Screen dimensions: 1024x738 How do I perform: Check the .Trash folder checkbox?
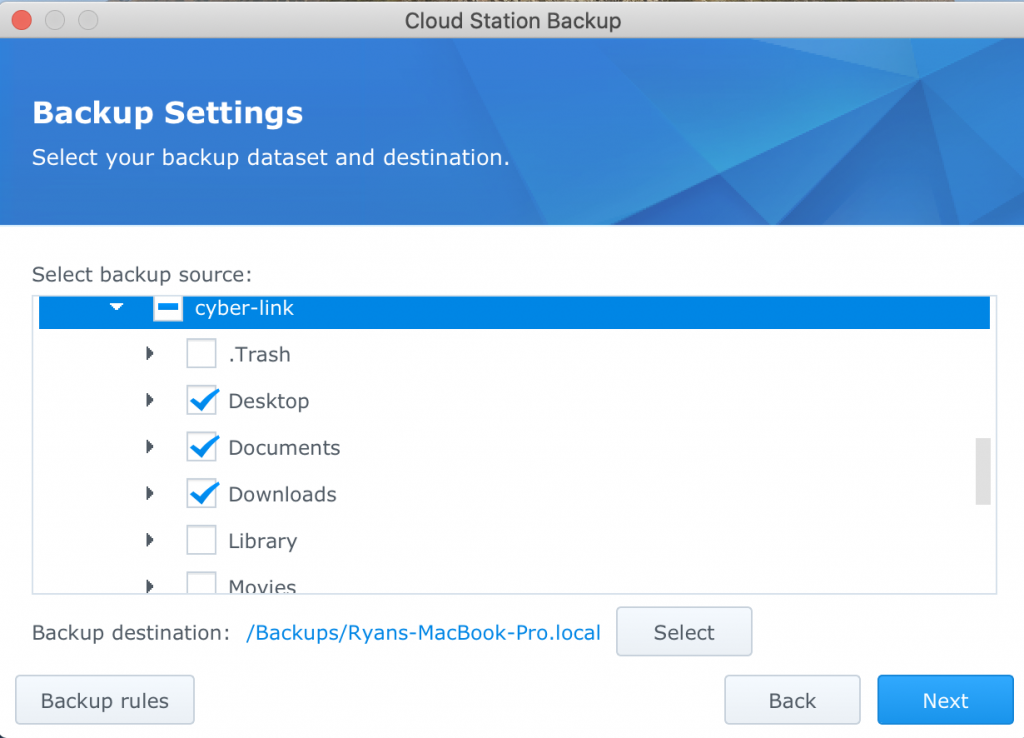click(x=201, y=354)
